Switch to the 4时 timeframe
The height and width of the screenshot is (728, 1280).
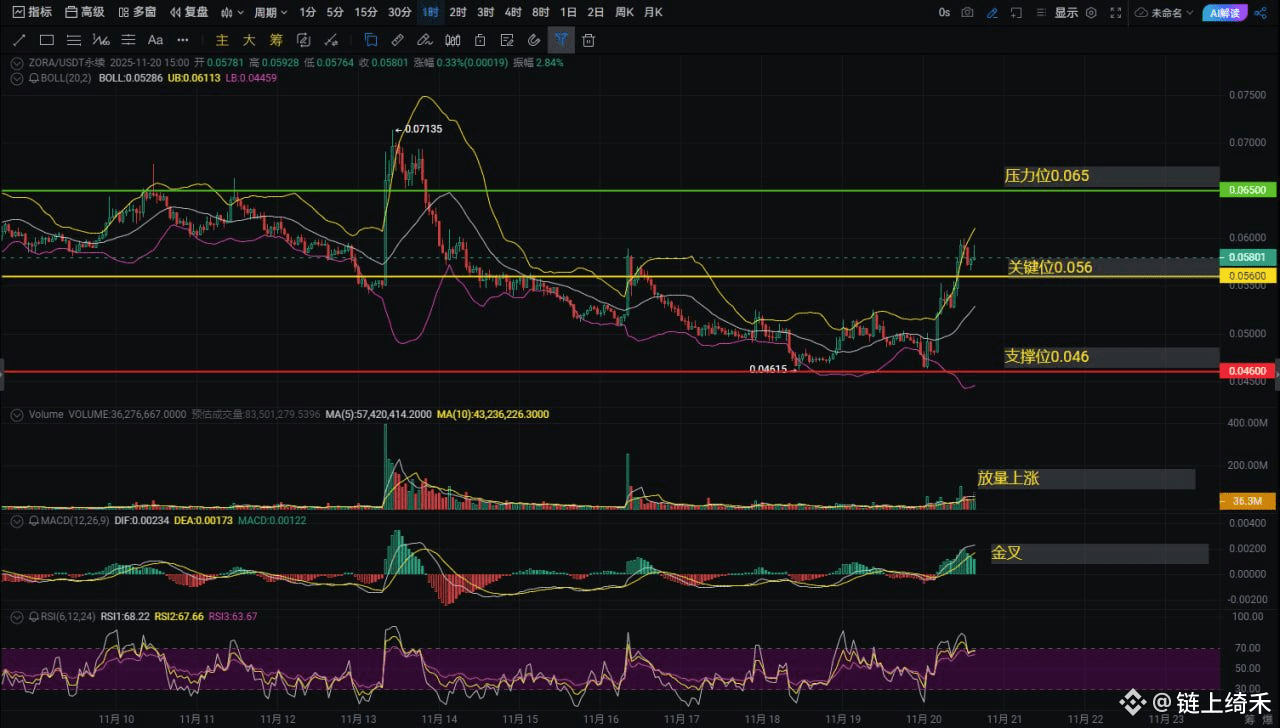pos(513,12)
